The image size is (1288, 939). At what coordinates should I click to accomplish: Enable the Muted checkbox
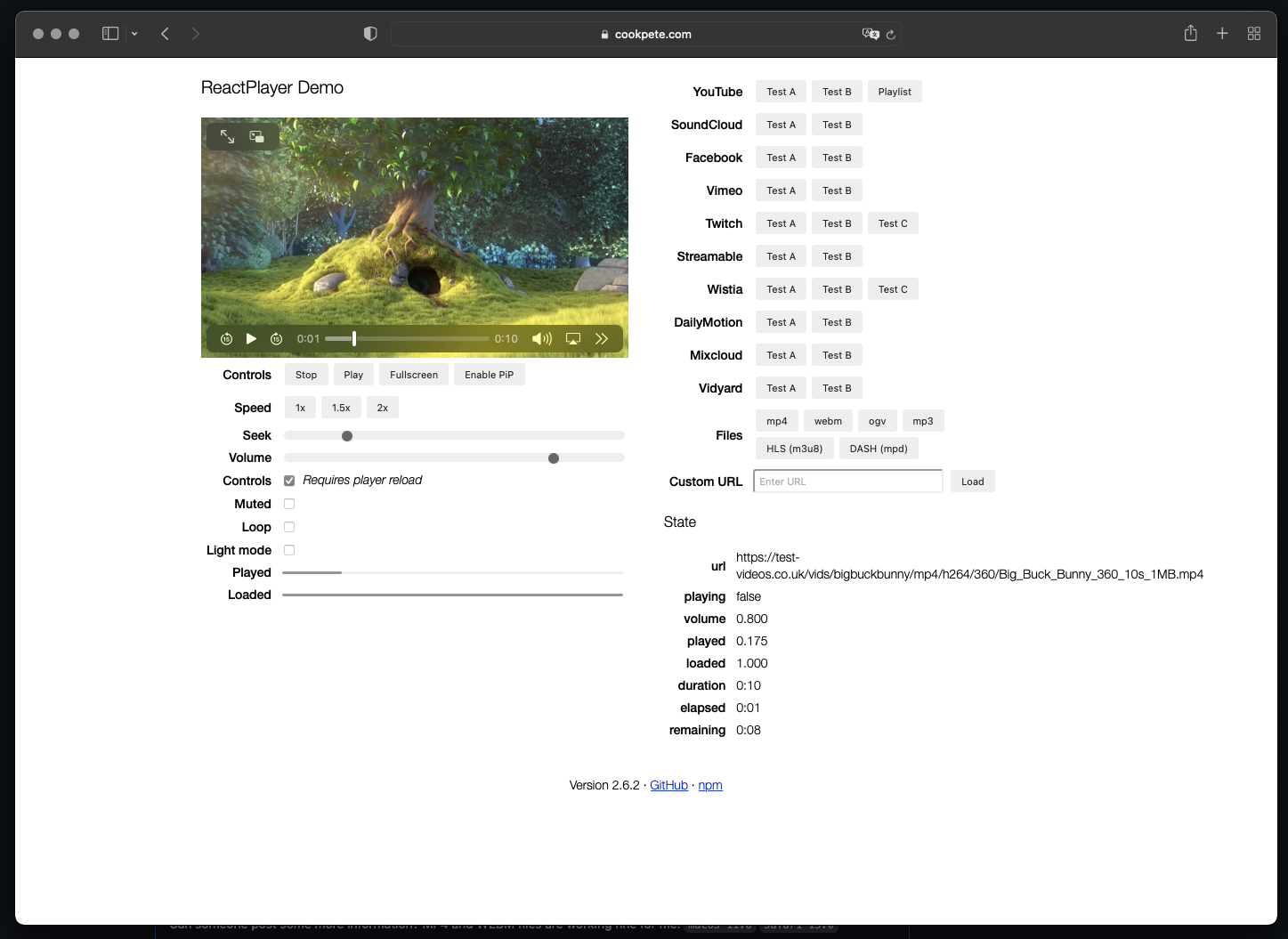[x=289, y=504]
